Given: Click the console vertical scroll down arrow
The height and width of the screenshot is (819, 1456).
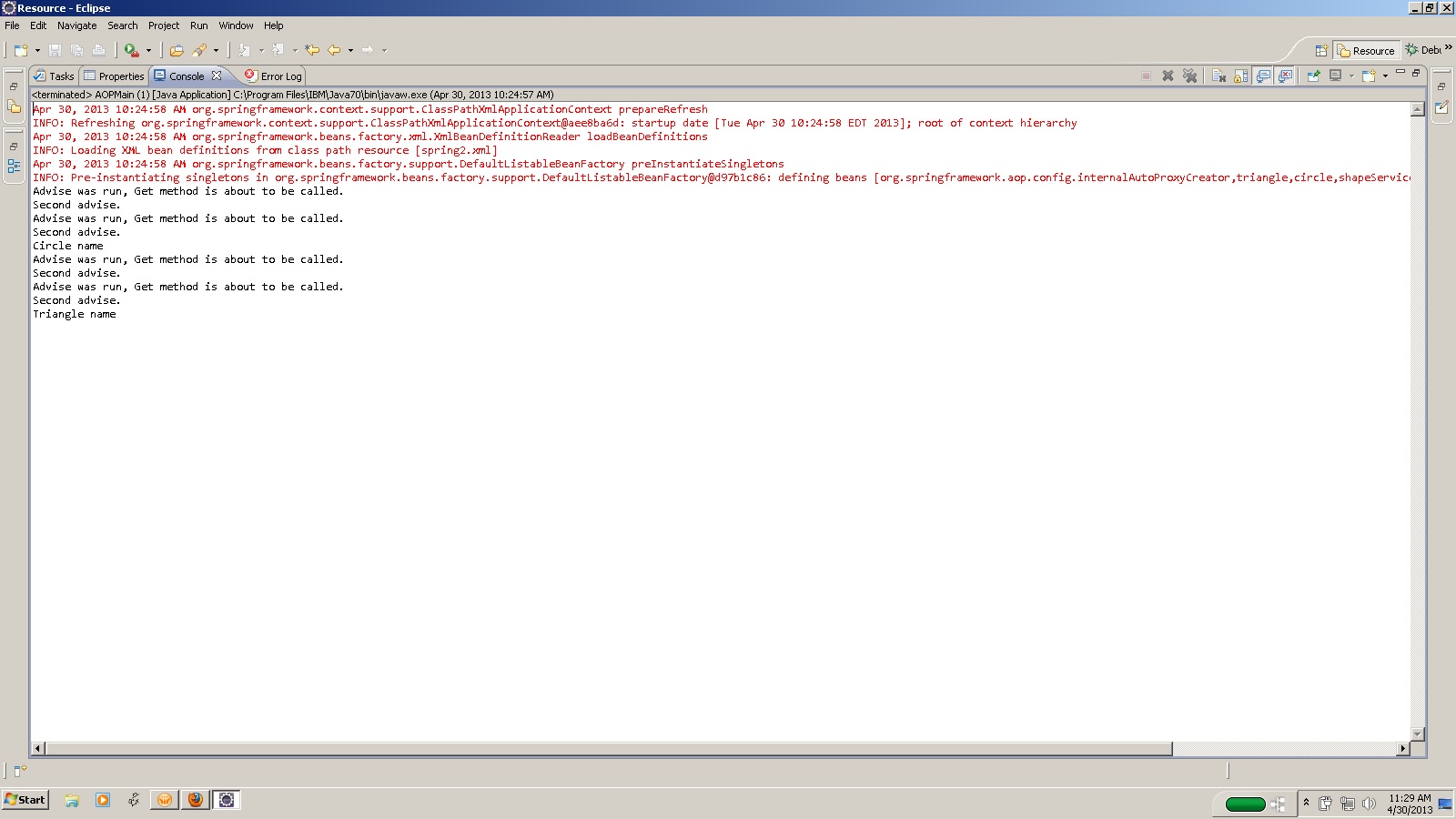Looking at the screenshot, I should click(x=1417, y=733).
